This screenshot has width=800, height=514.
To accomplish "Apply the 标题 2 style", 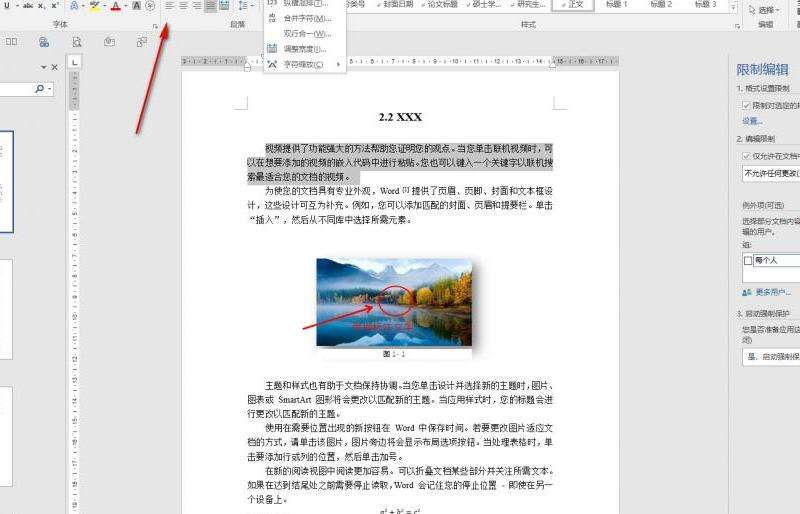I will (661, 5).
